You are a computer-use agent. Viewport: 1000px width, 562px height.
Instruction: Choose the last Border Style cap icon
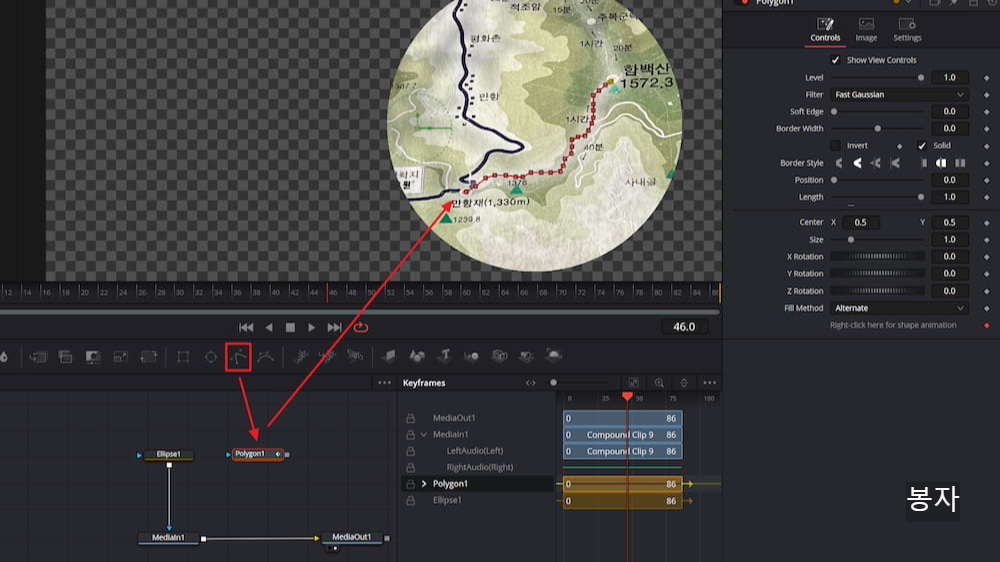tap(960, 163)
